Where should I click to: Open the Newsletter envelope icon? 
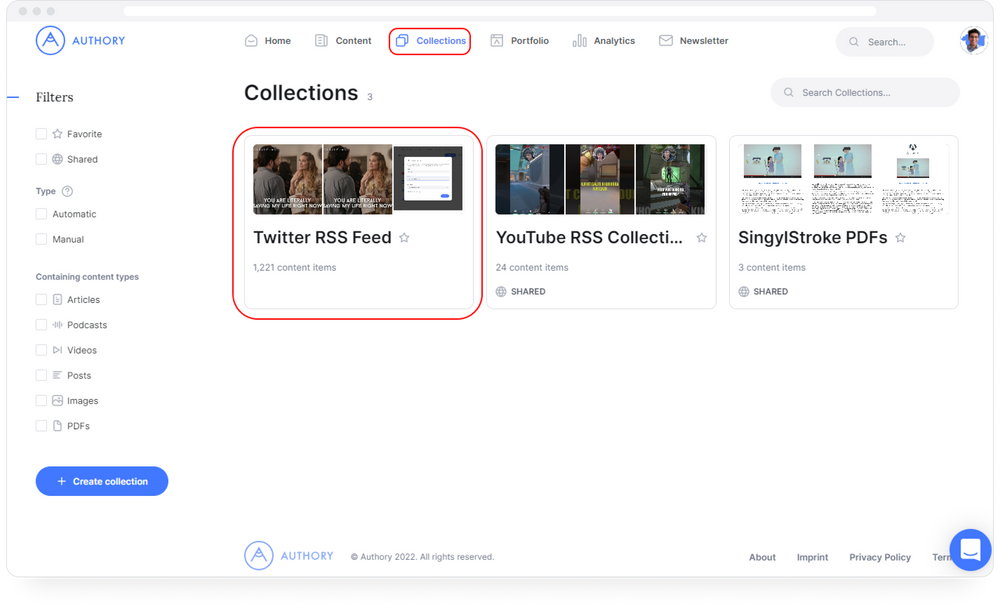(664, 40)
